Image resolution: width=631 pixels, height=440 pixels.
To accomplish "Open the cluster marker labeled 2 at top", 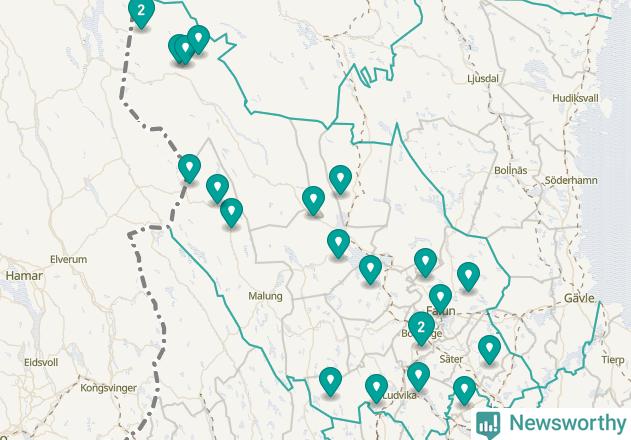I will pyautogui.click(x=141, y=11).
